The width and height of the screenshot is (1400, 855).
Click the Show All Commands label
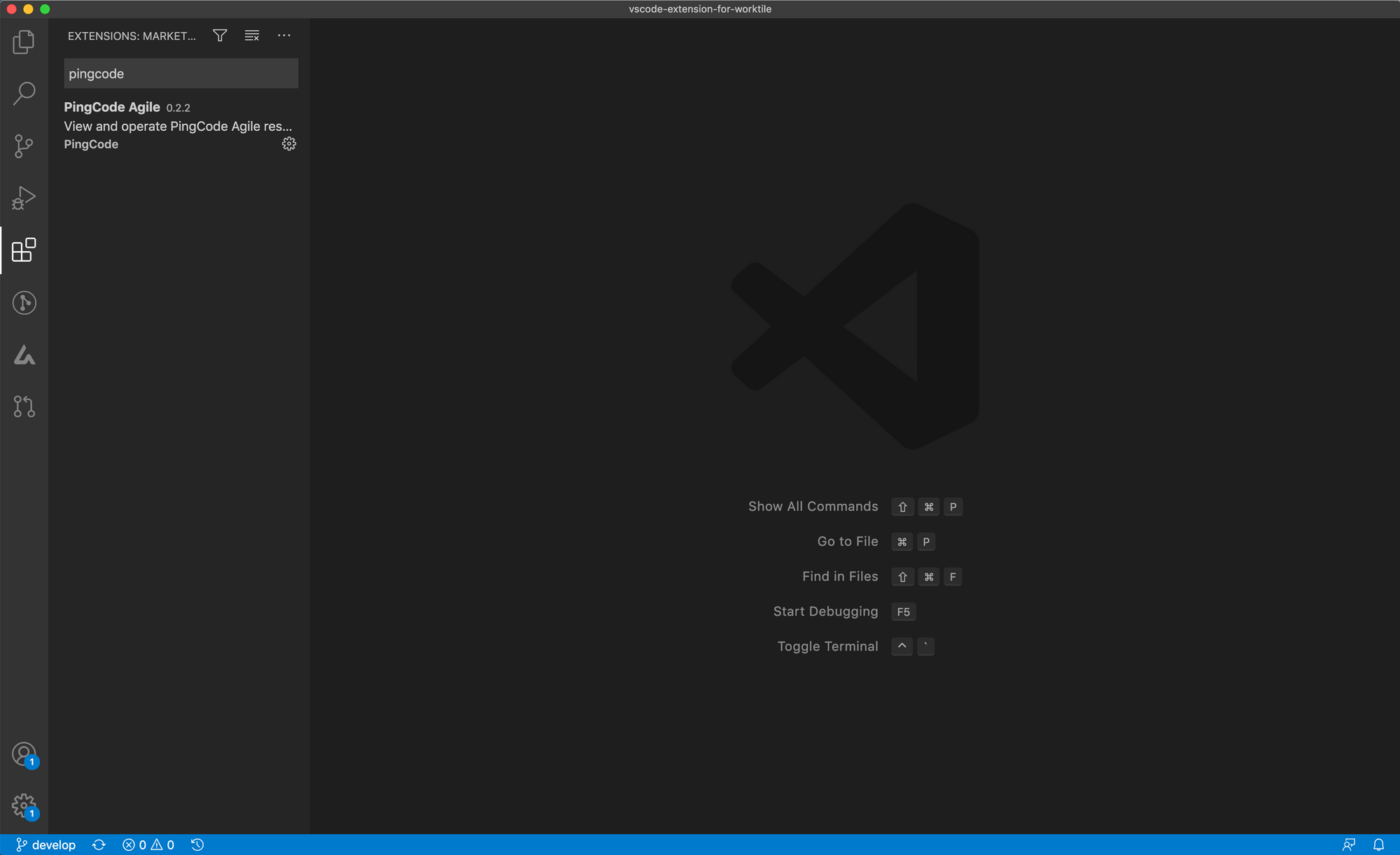point(813,507)
